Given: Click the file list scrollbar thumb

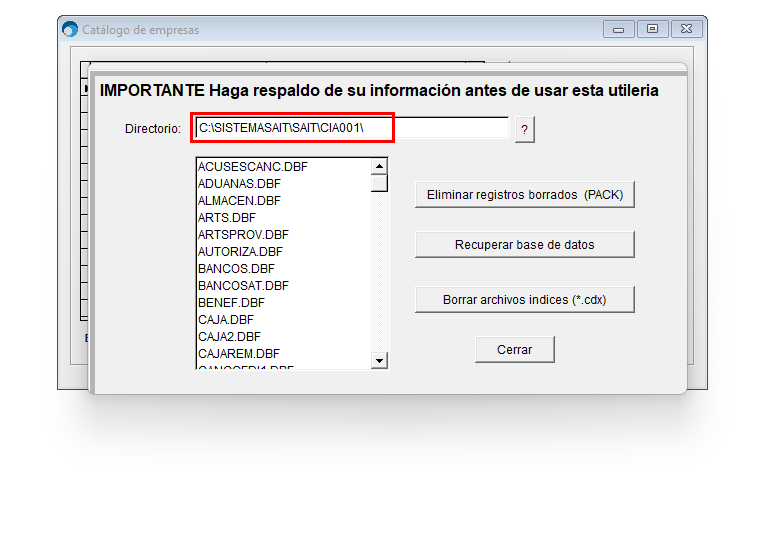Looking at the screenshot, I should click(x=379, y=183).
